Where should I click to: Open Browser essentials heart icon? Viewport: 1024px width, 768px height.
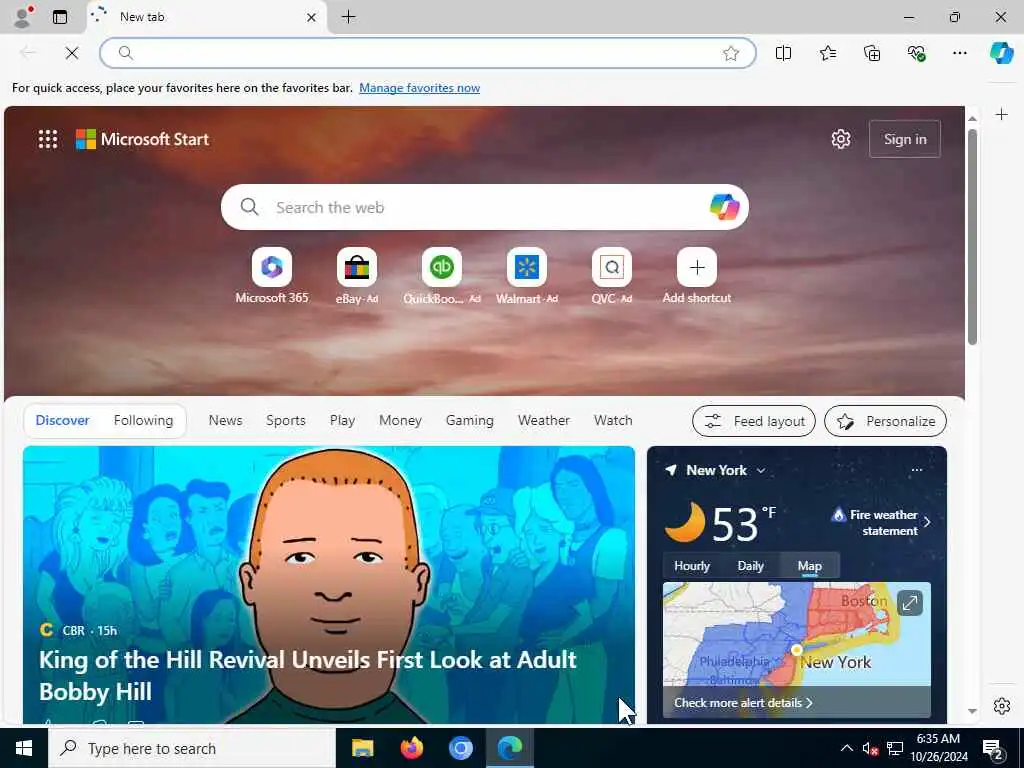916,53
